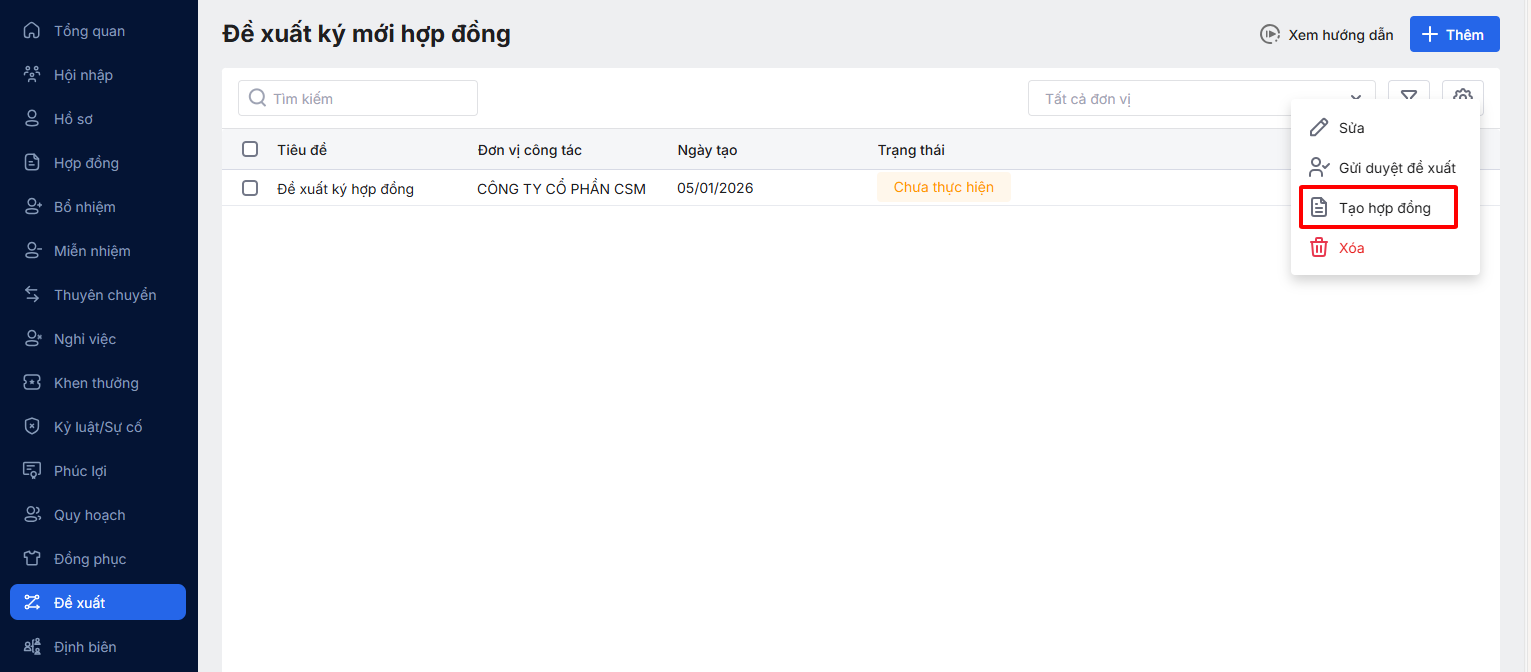1531x672 pixels.
Task: Navigate to Hợp đồng in the sidebar
Action: point(86,163)
